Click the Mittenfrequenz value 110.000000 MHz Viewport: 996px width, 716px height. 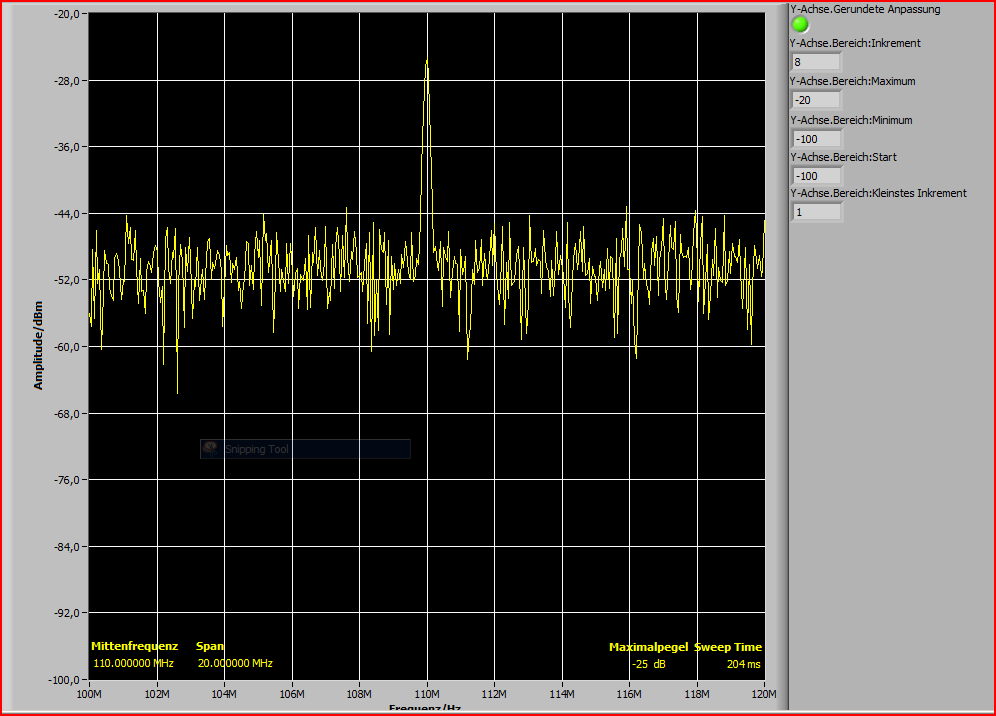click(133, 663)
